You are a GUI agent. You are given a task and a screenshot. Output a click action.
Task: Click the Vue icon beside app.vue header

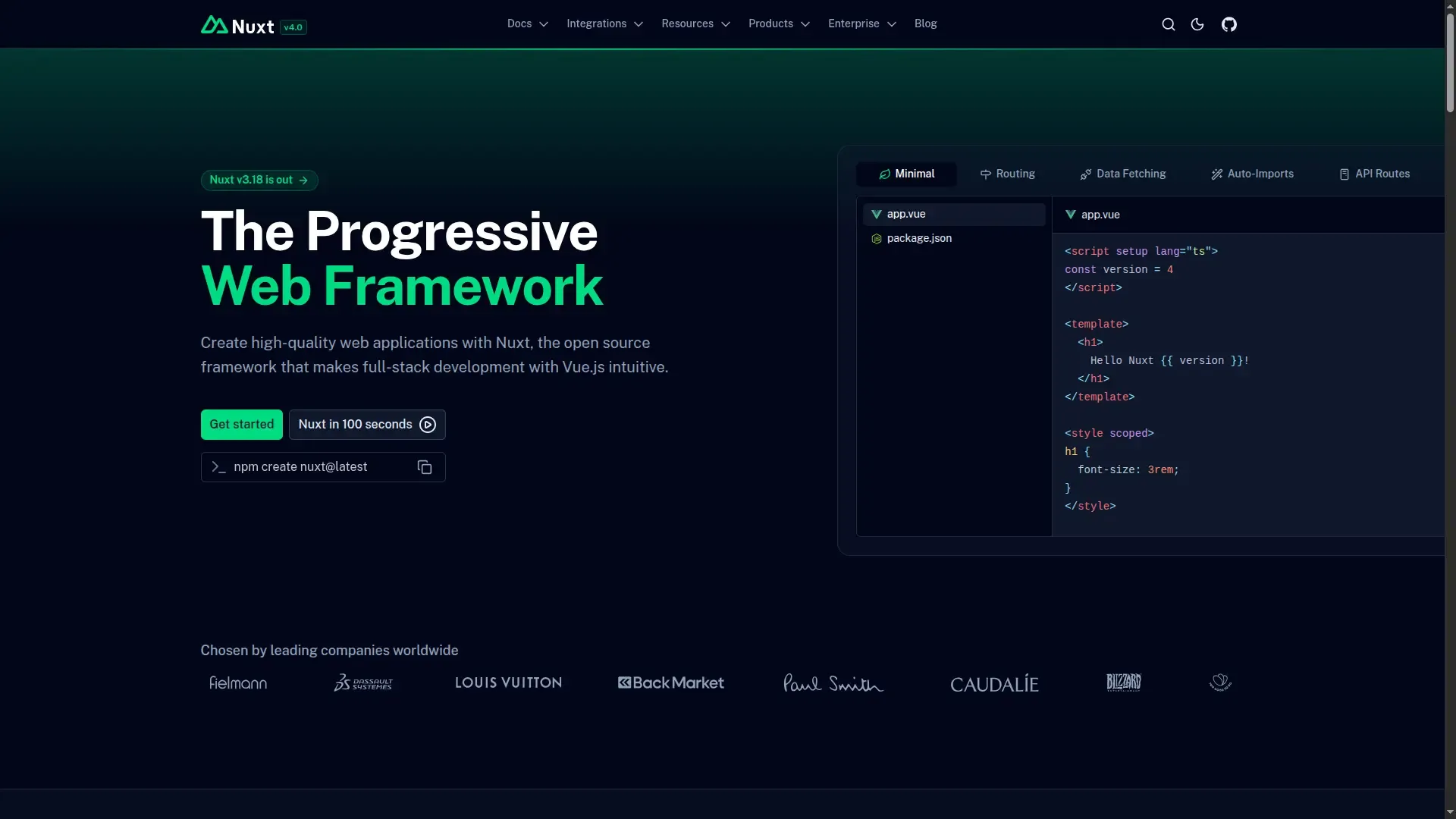(x=1070, y=215)
